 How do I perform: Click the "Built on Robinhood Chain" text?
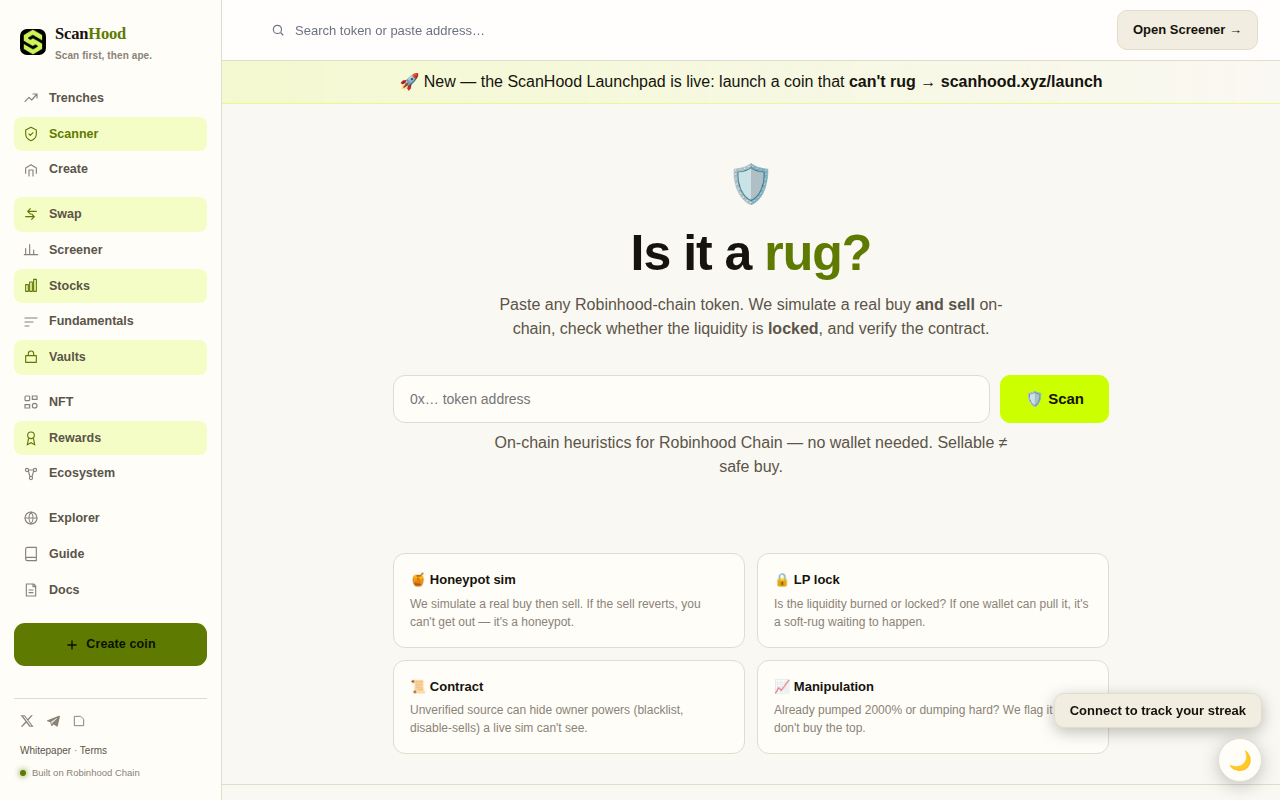(x=86, y=773)
